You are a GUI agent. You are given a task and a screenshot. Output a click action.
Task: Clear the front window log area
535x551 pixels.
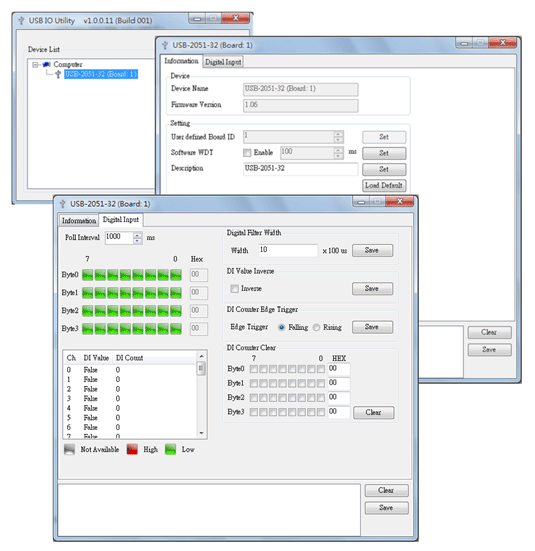coord(386,491)
